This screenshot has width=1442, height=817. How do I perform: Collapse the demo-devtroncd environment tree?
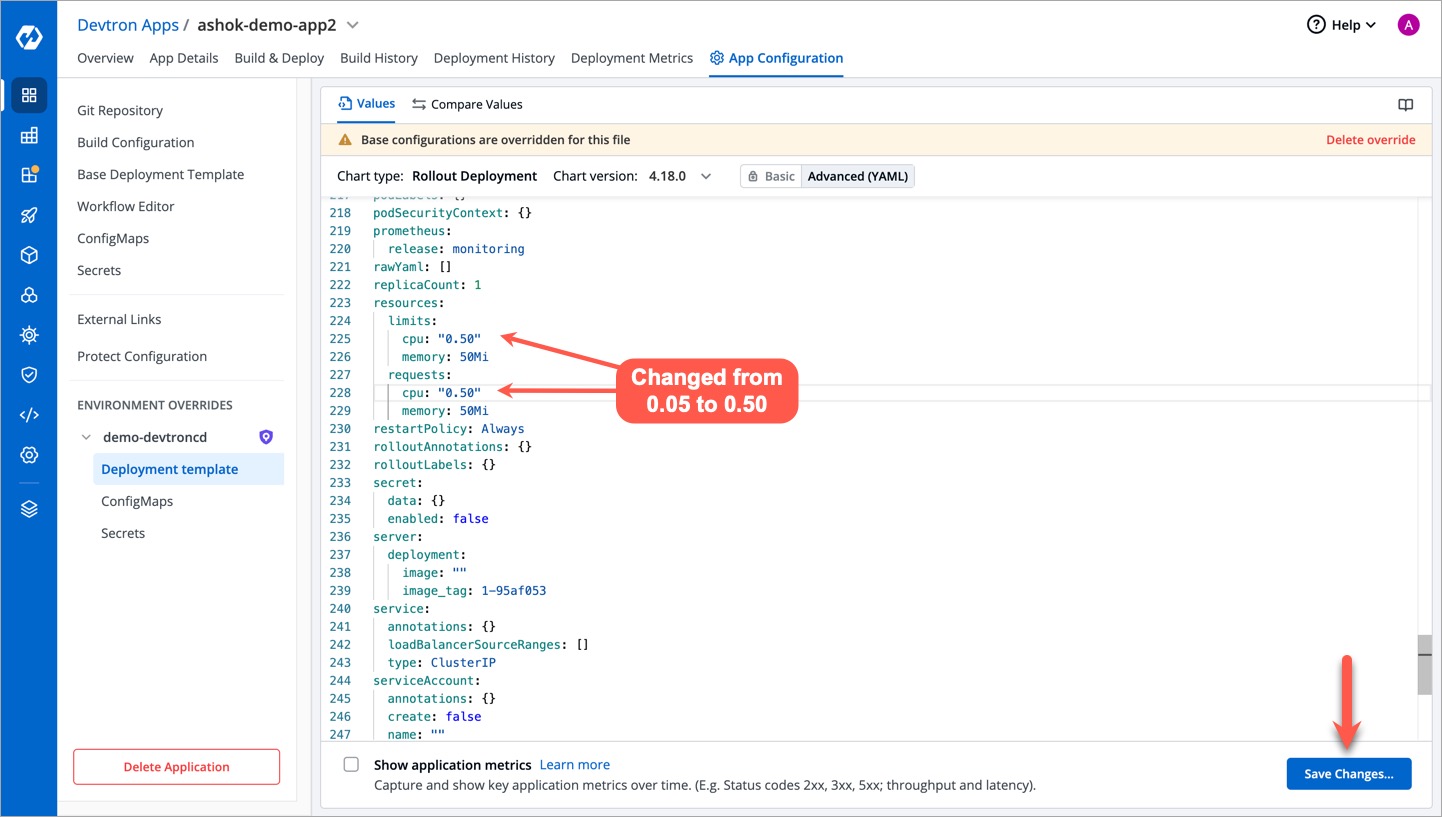tap(87, 437)
